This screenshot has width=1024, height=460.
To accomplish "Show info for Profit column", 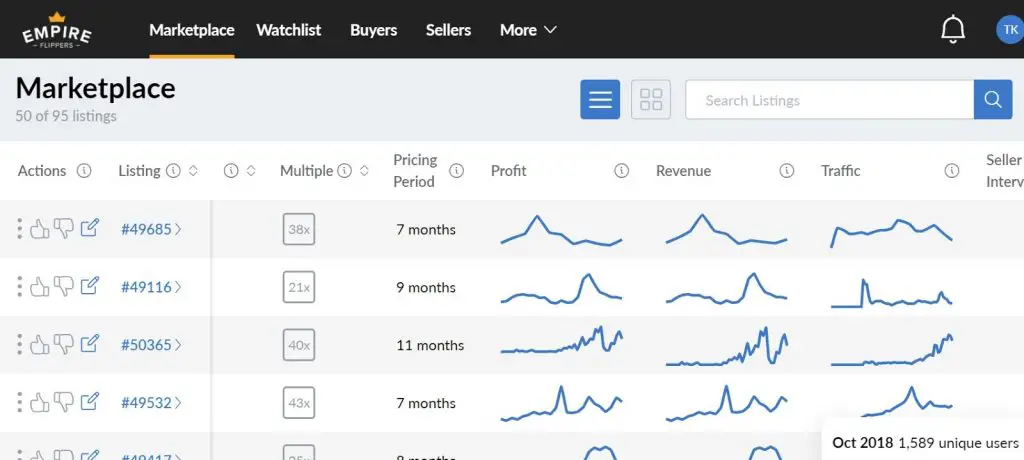I will (x=622, y=171).
